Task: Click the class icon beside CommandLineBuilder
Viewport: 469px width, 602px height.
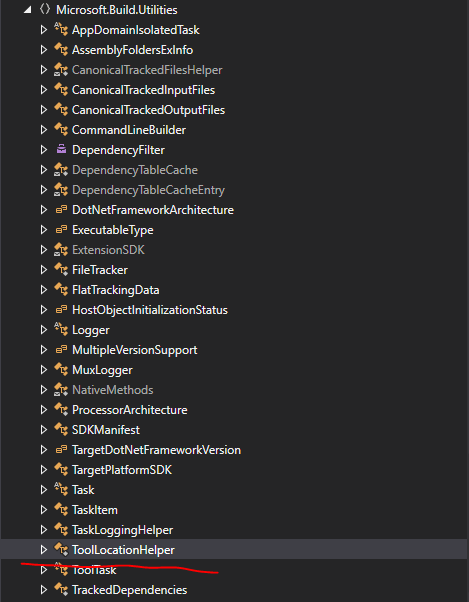Action: [x=61, y=129]
